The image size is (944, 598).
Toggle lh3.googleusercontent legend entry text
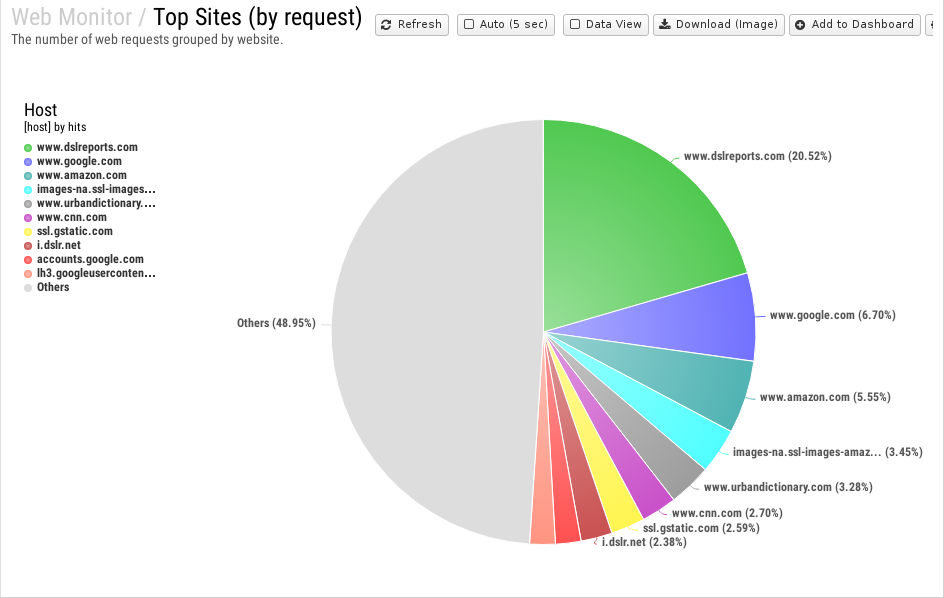coord(96,273)
